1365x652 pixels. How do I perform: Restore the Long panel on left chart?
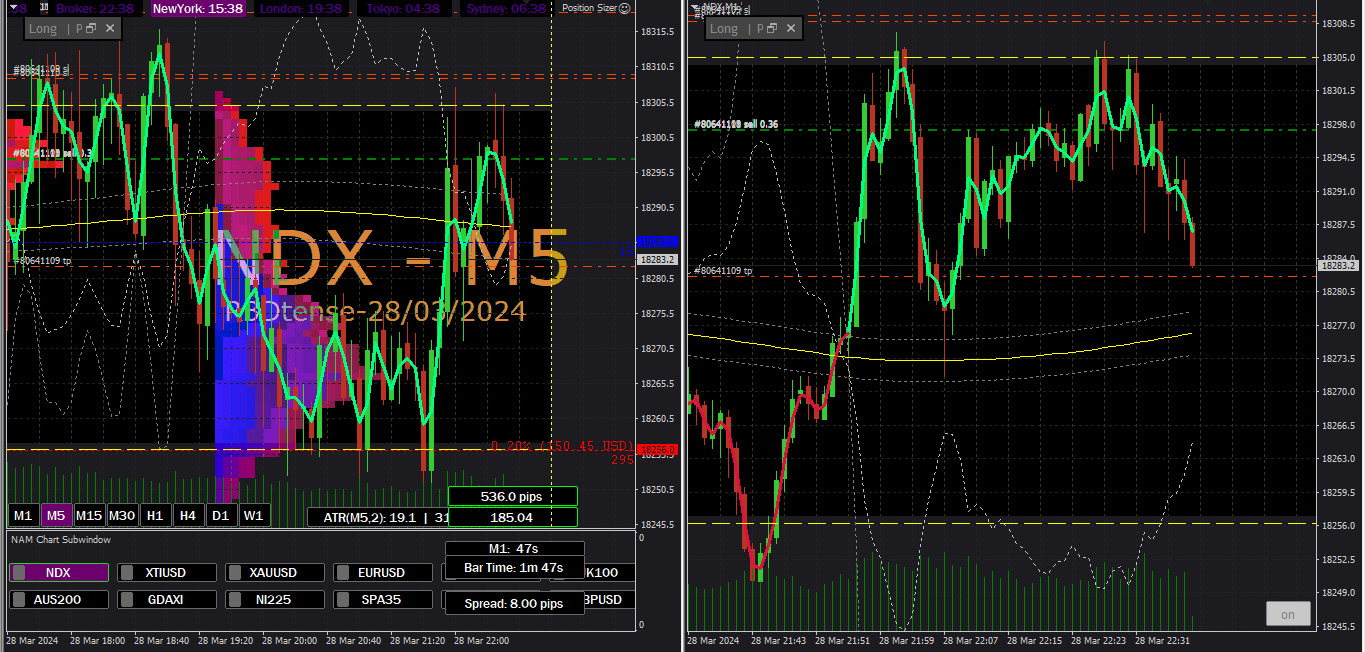[91, 29]
